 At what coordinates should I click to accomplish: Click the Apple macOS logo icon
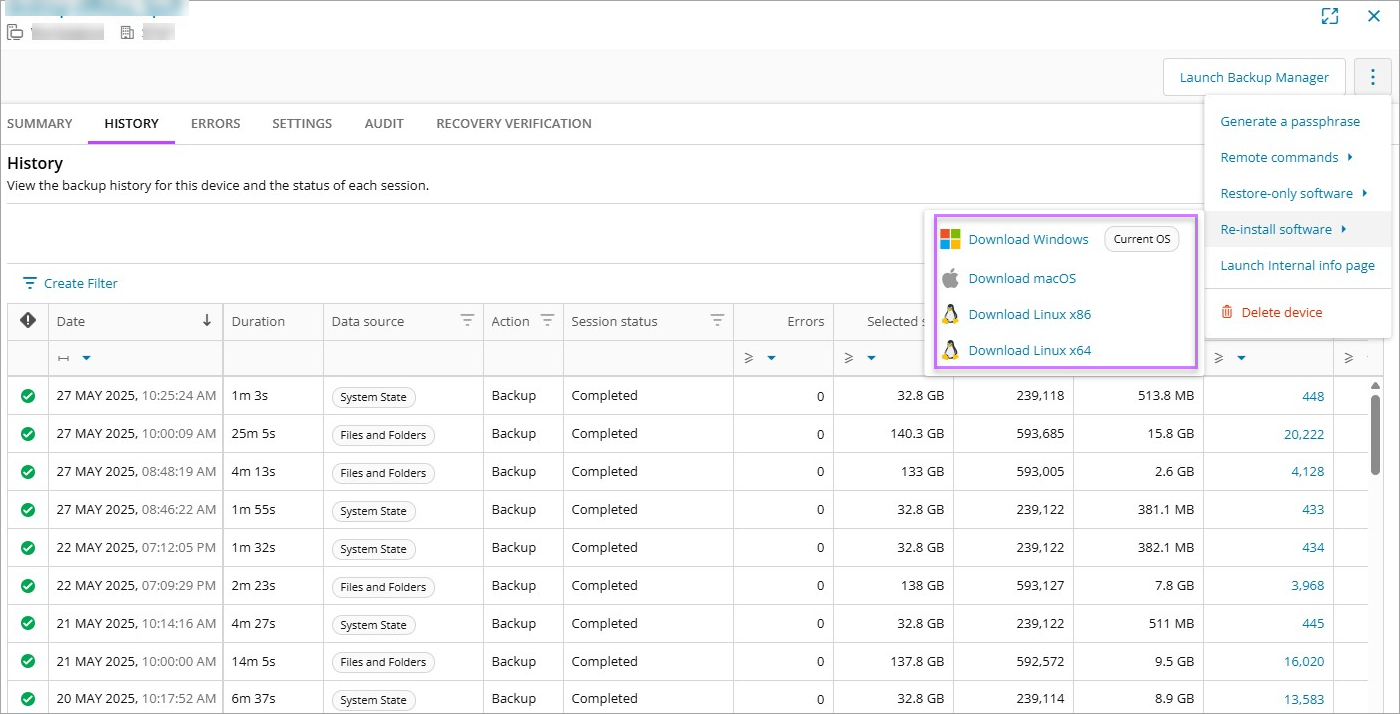950,278
